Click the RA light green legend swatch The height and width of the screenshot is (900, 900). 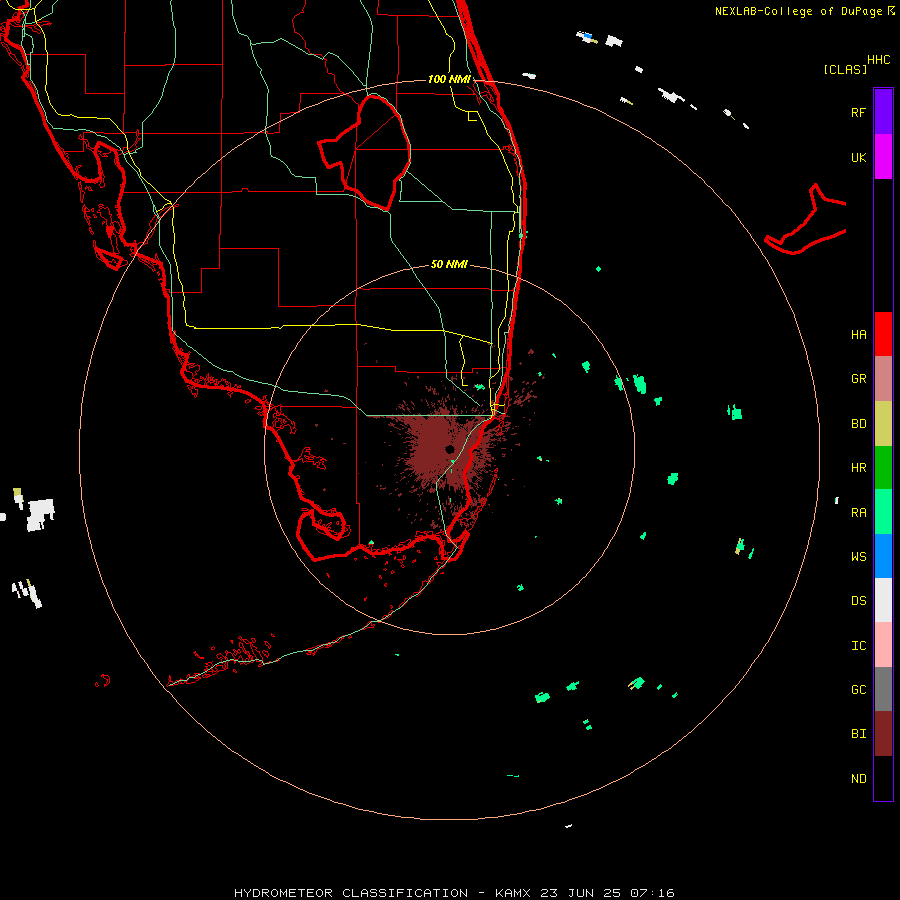tap(883, 512)
